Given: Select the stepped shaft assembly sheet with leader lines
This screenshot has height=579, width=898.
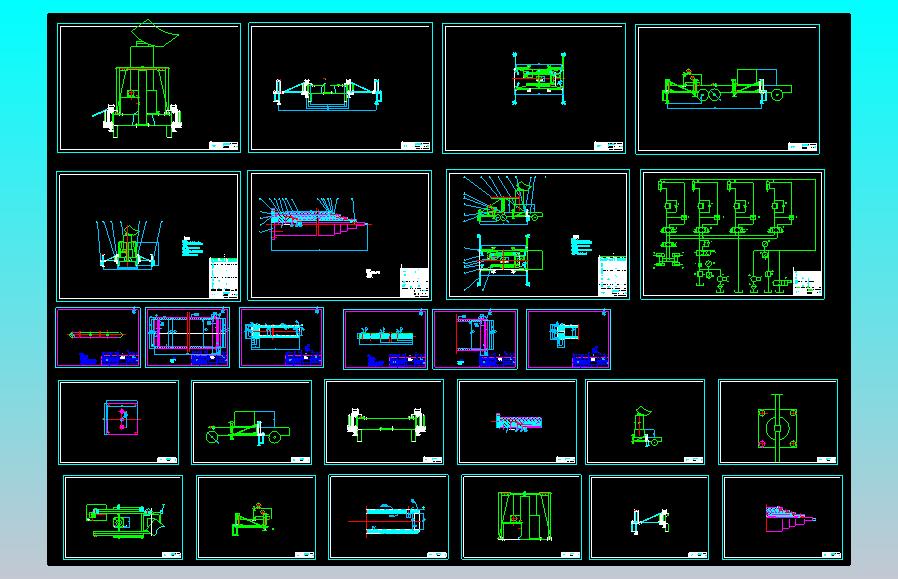Looking at the screenshot, I should pos(340,235).
